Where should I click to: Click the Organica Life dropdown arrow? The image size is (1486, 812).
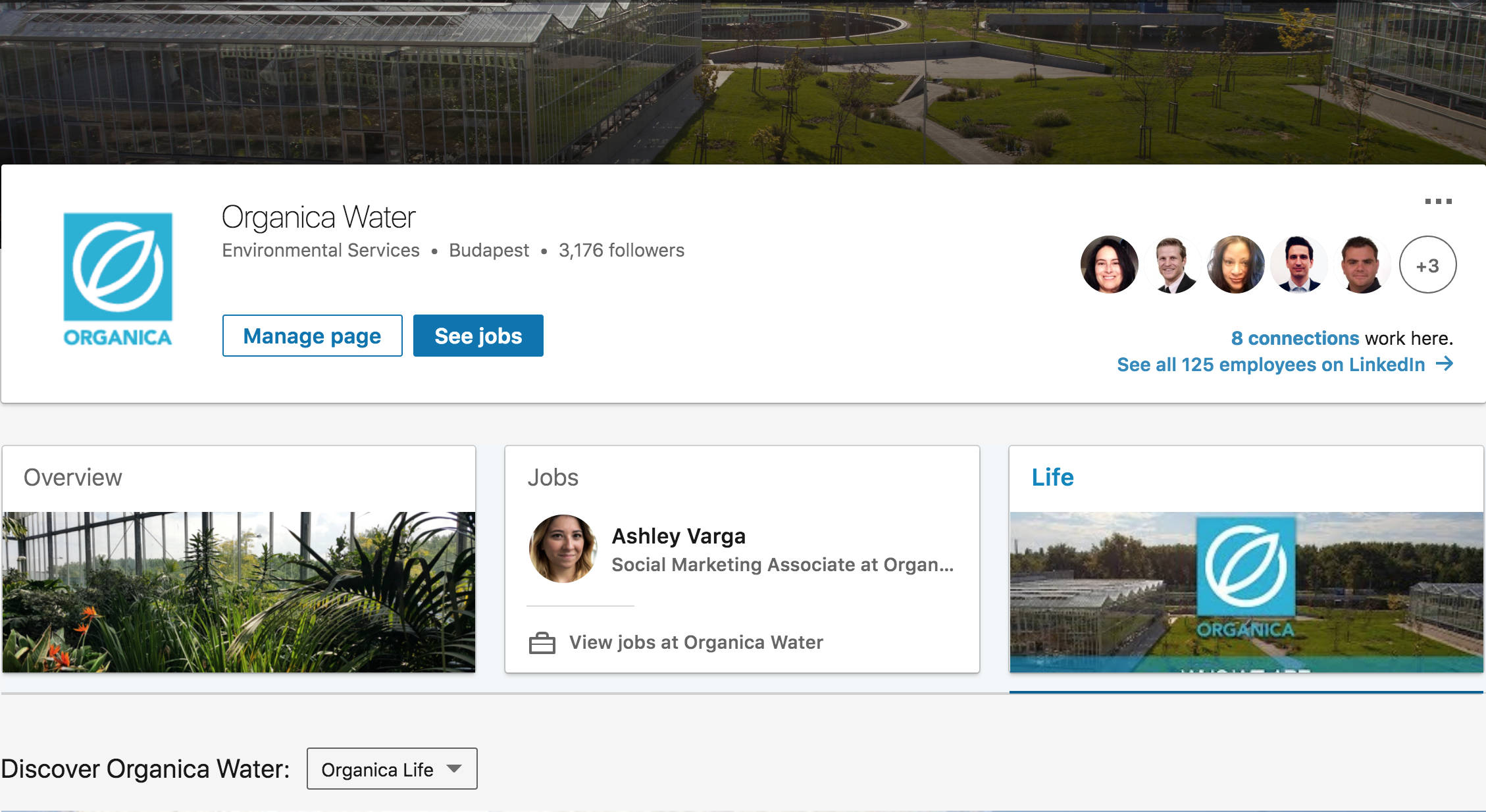click(x=454, y=769)
